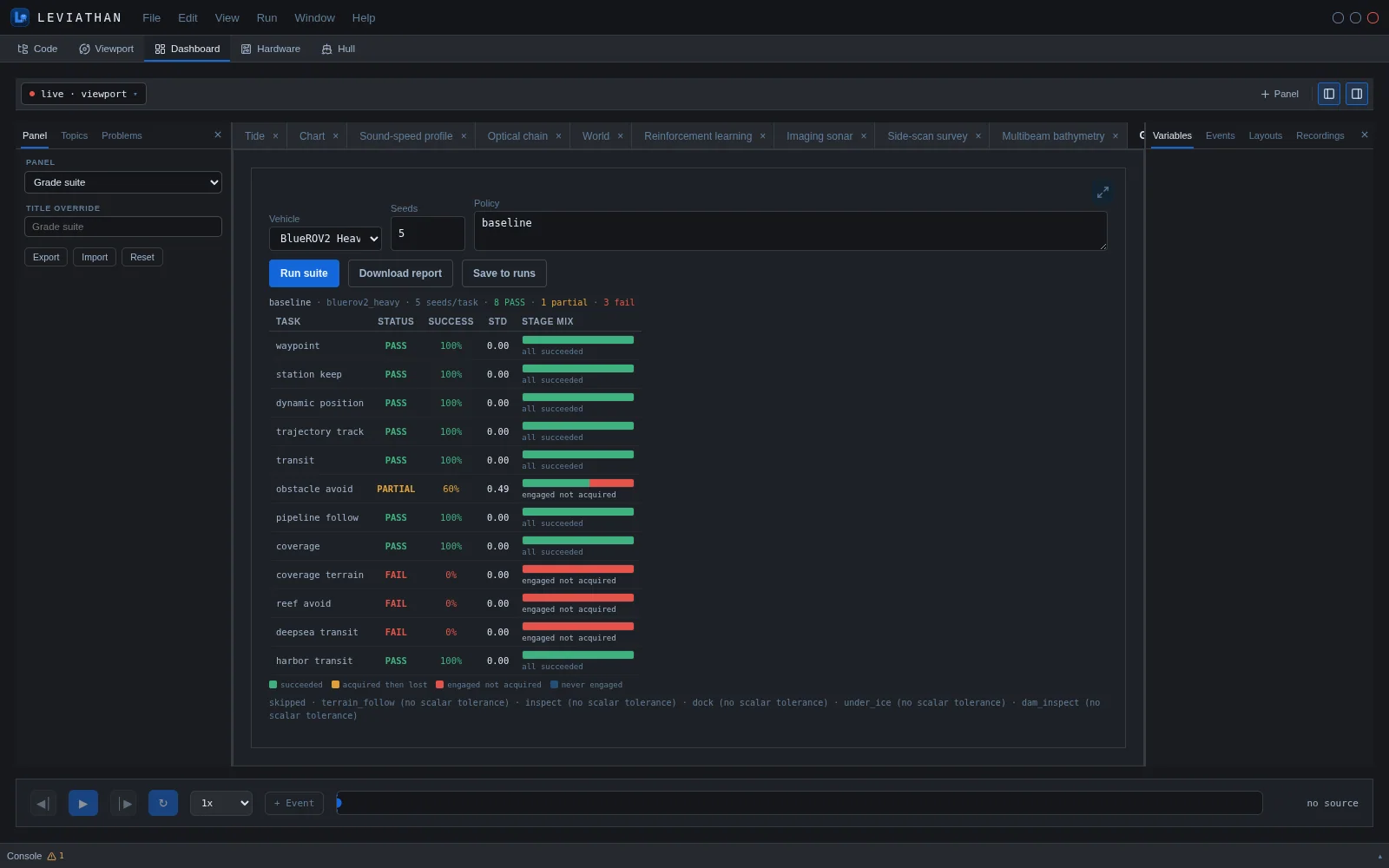The height and width of the screenshot is (868, 1389).
Task: Add an Event to the timeline
Action: tap(294, 803)
